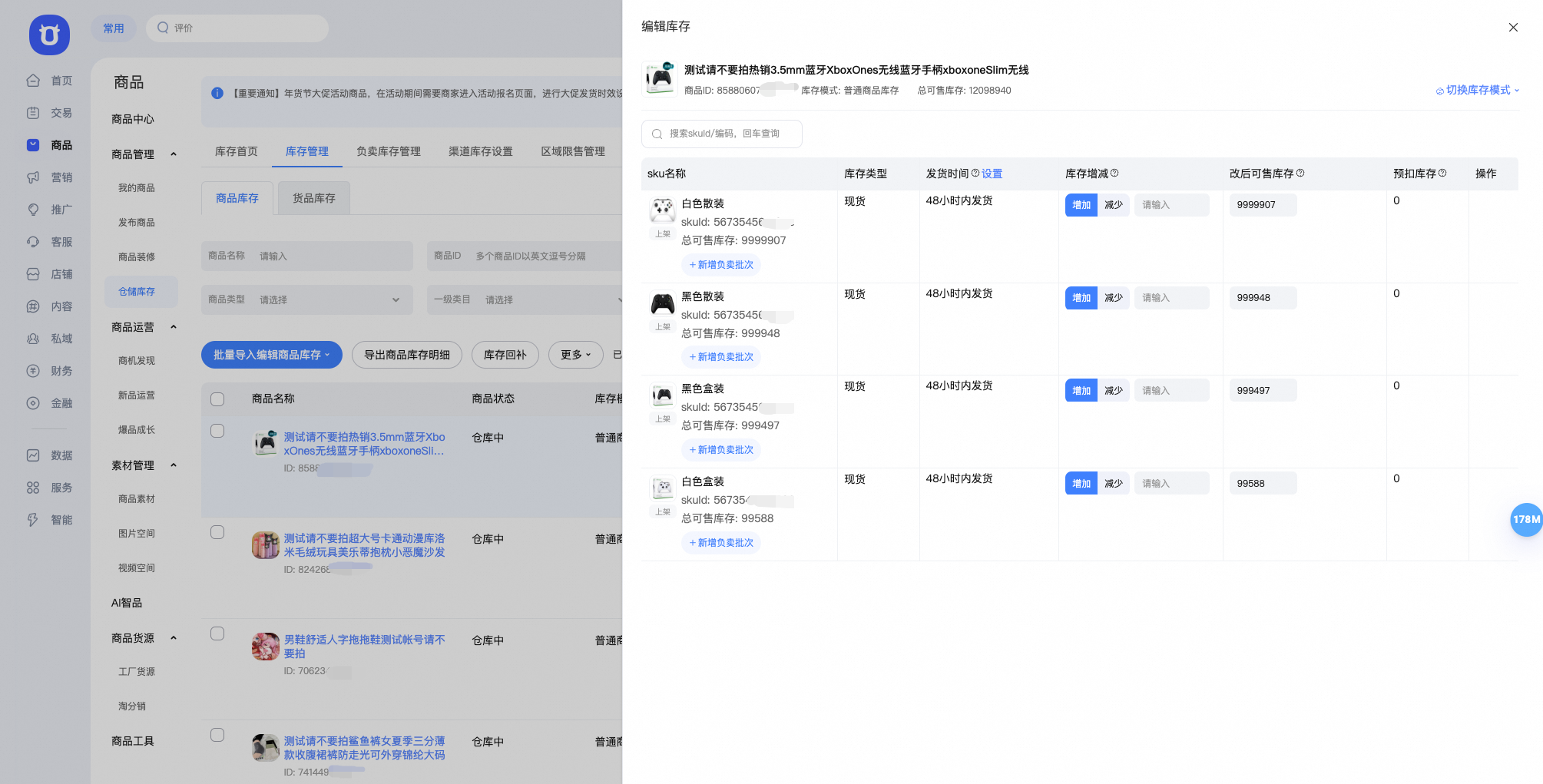Click the help icon next to 预扣库存
Screen dimensions: 1543x784
tap(1442, 173)
